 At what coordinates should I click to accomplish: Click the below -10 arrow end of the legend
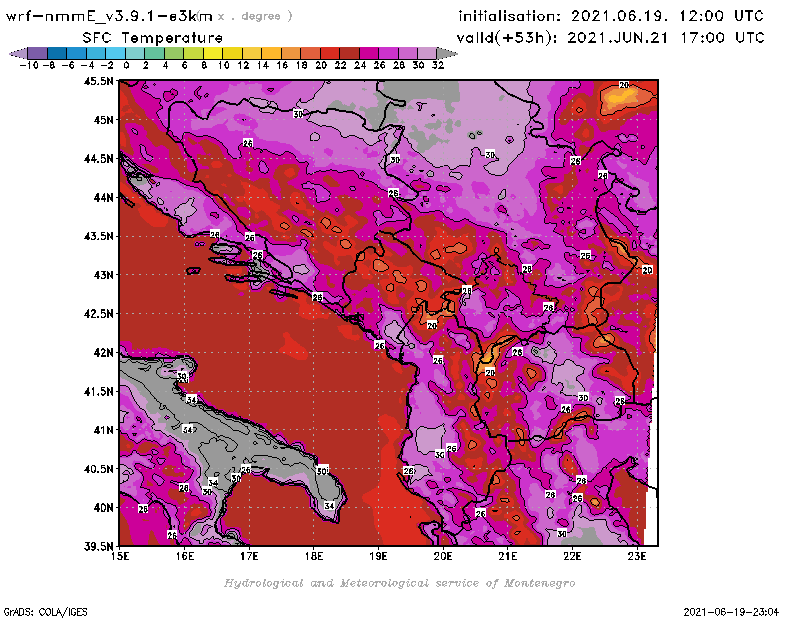click(x=18, y=53)
